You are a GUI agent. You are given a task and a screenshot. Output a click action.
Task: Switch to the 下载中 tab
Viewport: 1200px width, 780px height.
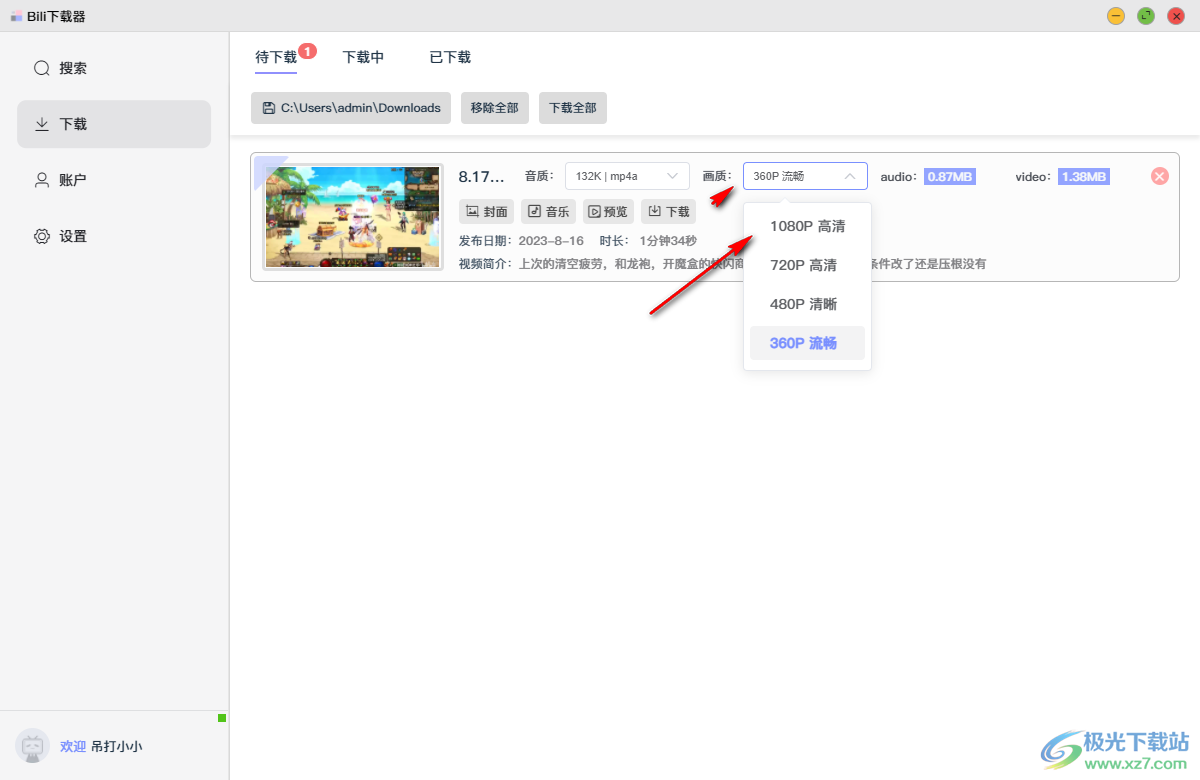point(363,57)
